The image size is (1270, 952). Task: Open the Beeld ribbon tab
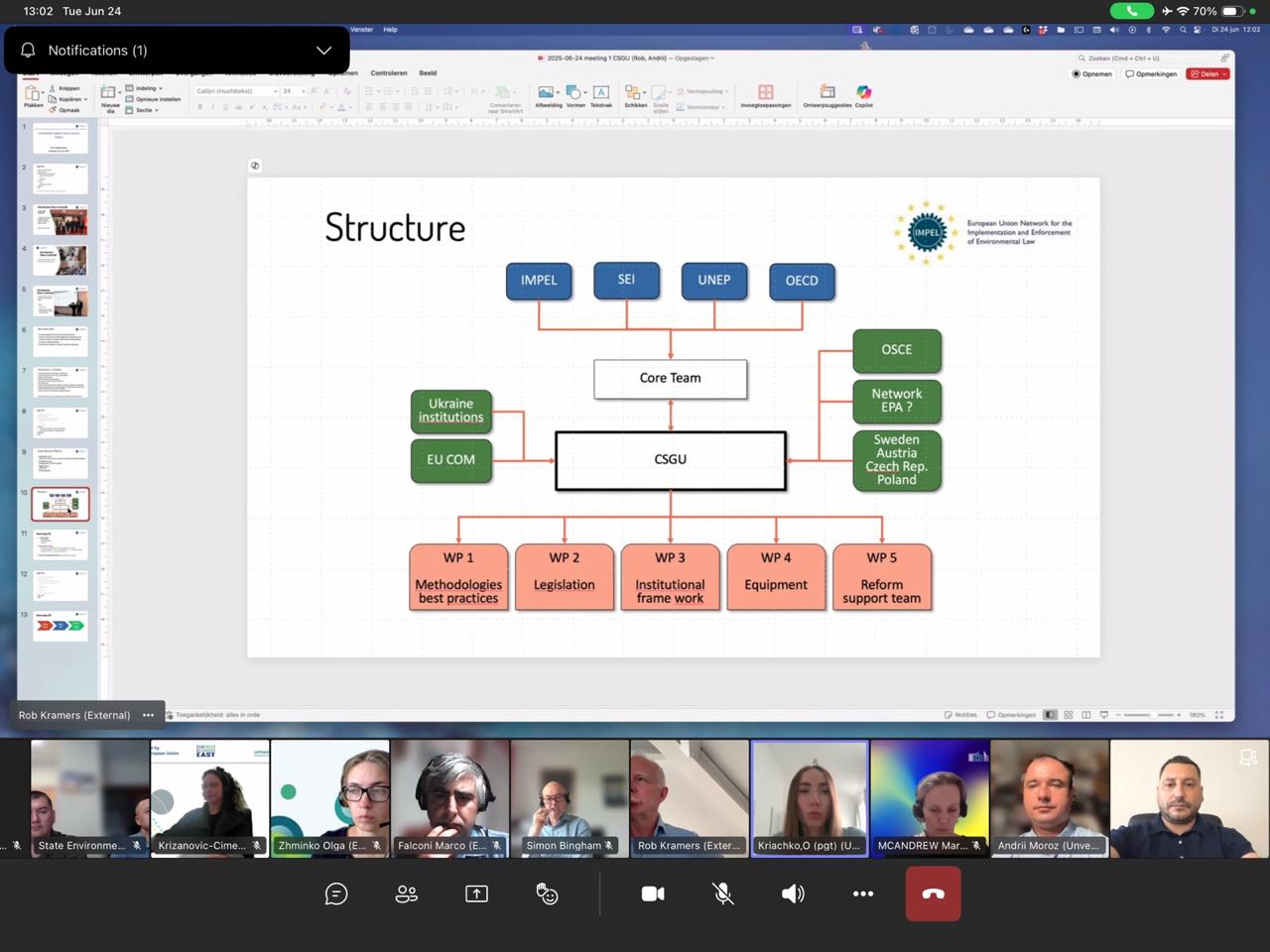point(428,72)
